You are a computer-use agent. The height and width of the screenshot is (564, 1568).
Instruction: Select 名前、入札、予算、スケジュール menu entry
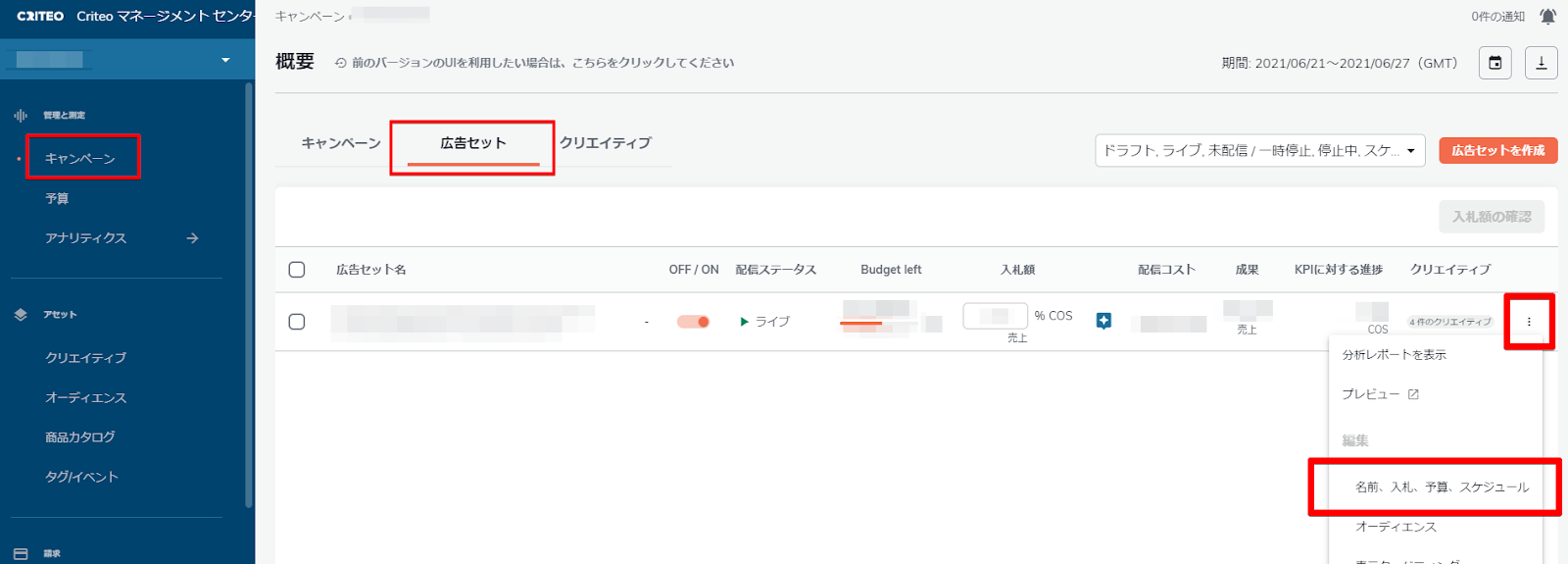pyautogui.click(x=1441, y=487)
